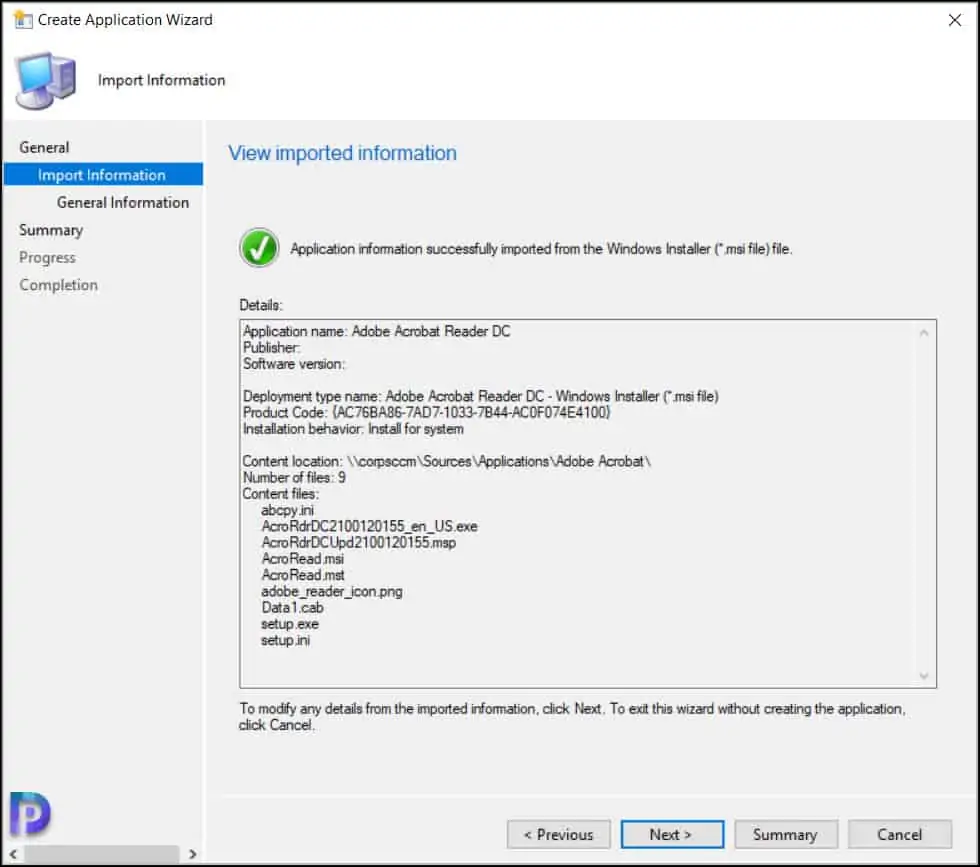Click the green success checkmark icon
Image resolution: width=980 pixels, height=867 pixels.
[x=259, y=248]
